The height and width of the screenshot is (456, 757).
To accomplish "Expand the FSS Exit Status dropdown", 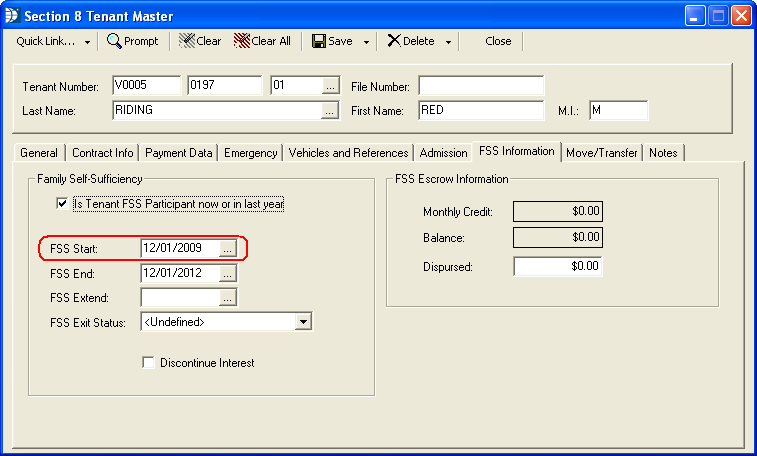I will pos(303,322).
